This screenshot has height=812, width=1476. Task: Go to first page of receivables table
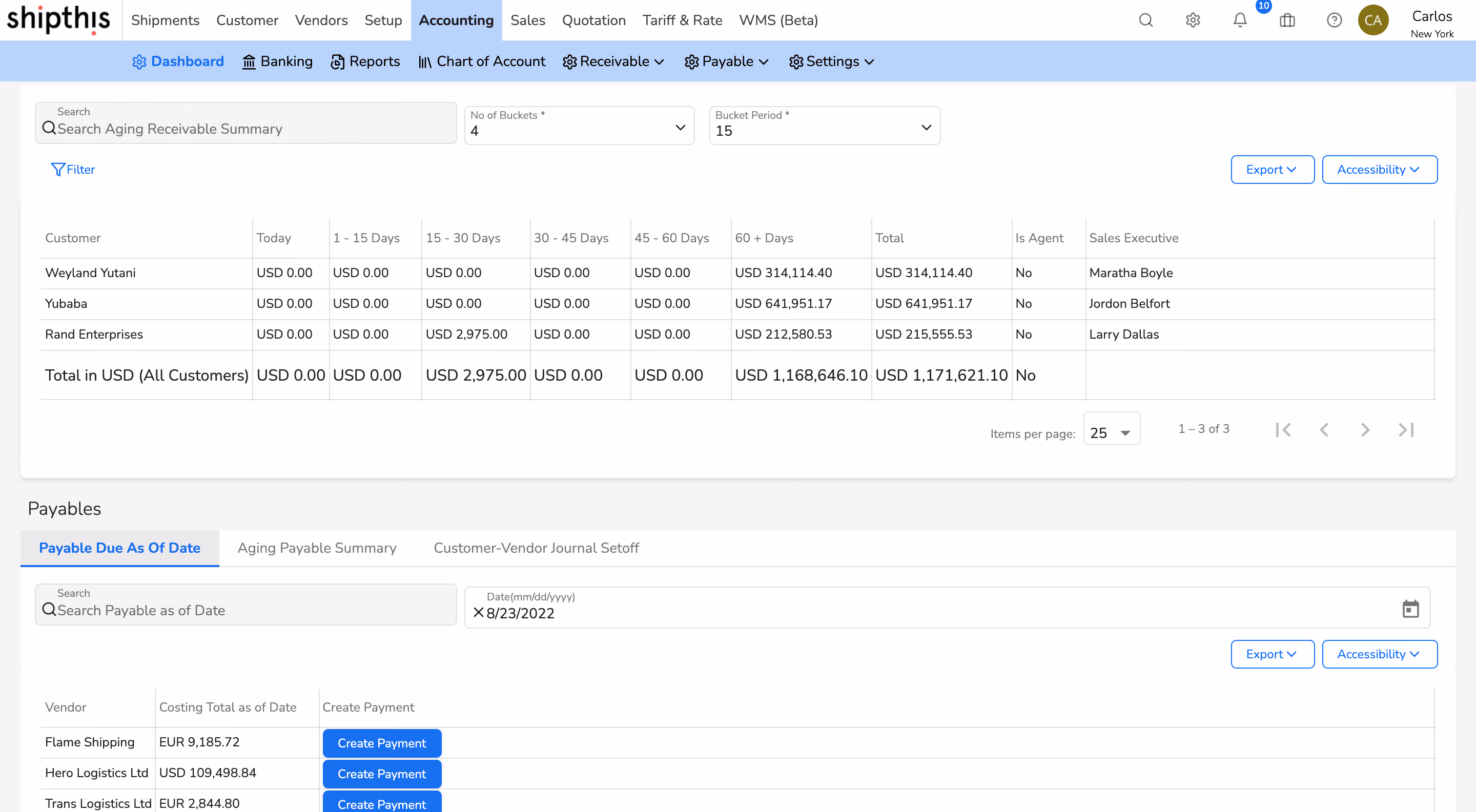tap(1283, 429)
